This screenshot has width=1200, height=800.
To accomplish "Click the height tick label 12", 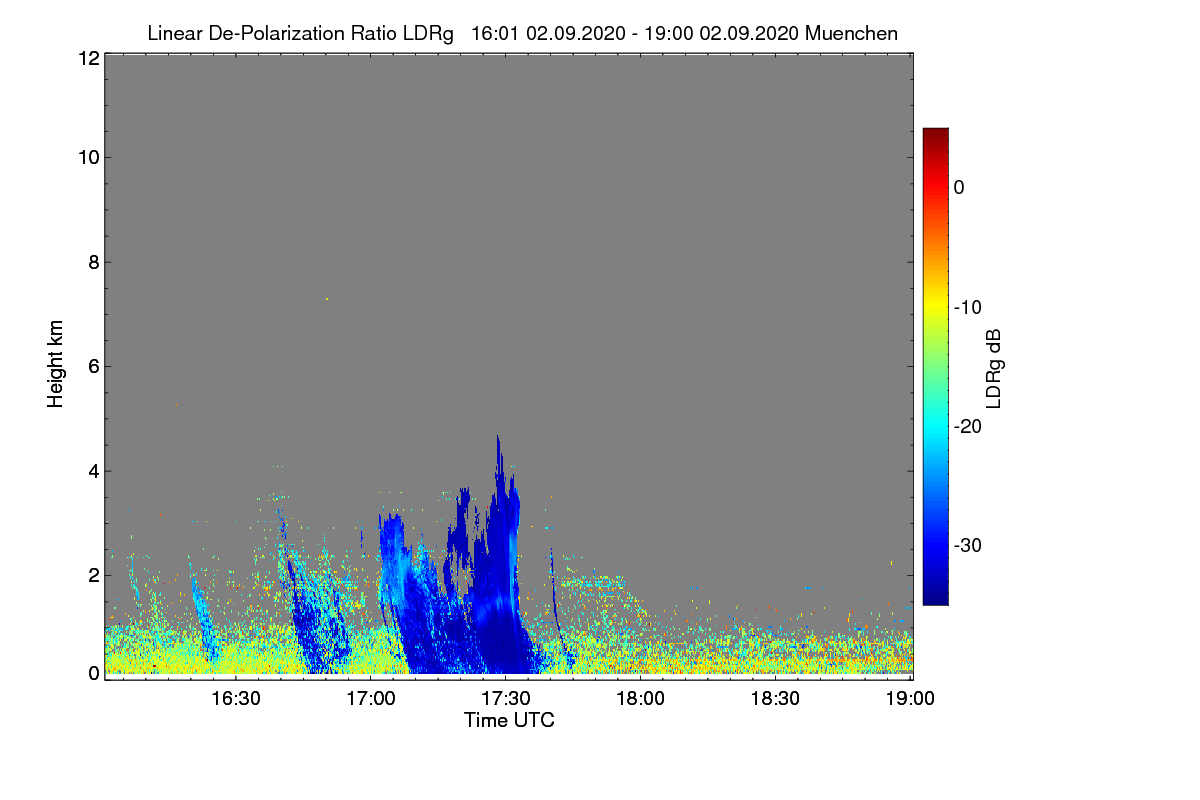I will click(87, 58).
